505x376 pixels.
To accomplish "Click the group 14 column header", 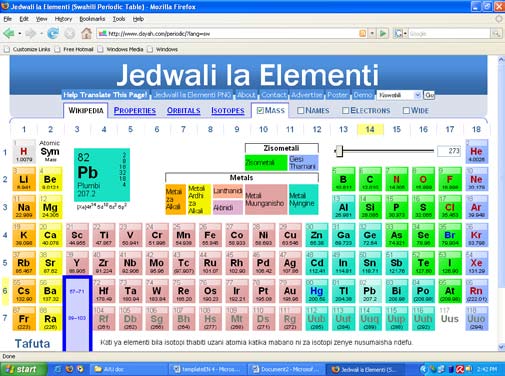I will 370,129.
